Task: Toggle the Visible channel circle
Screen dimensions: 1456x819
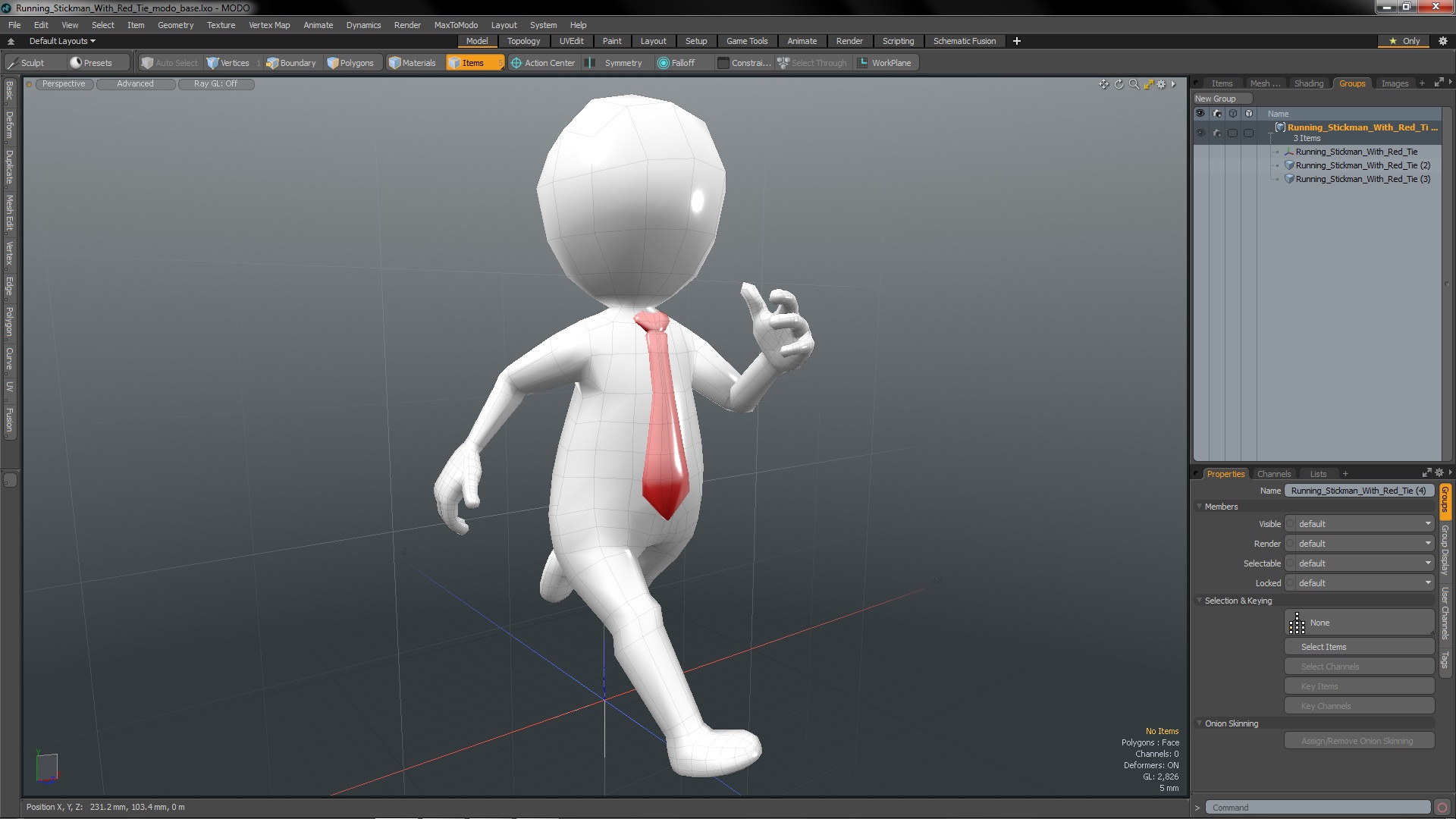Action: 1291,524
